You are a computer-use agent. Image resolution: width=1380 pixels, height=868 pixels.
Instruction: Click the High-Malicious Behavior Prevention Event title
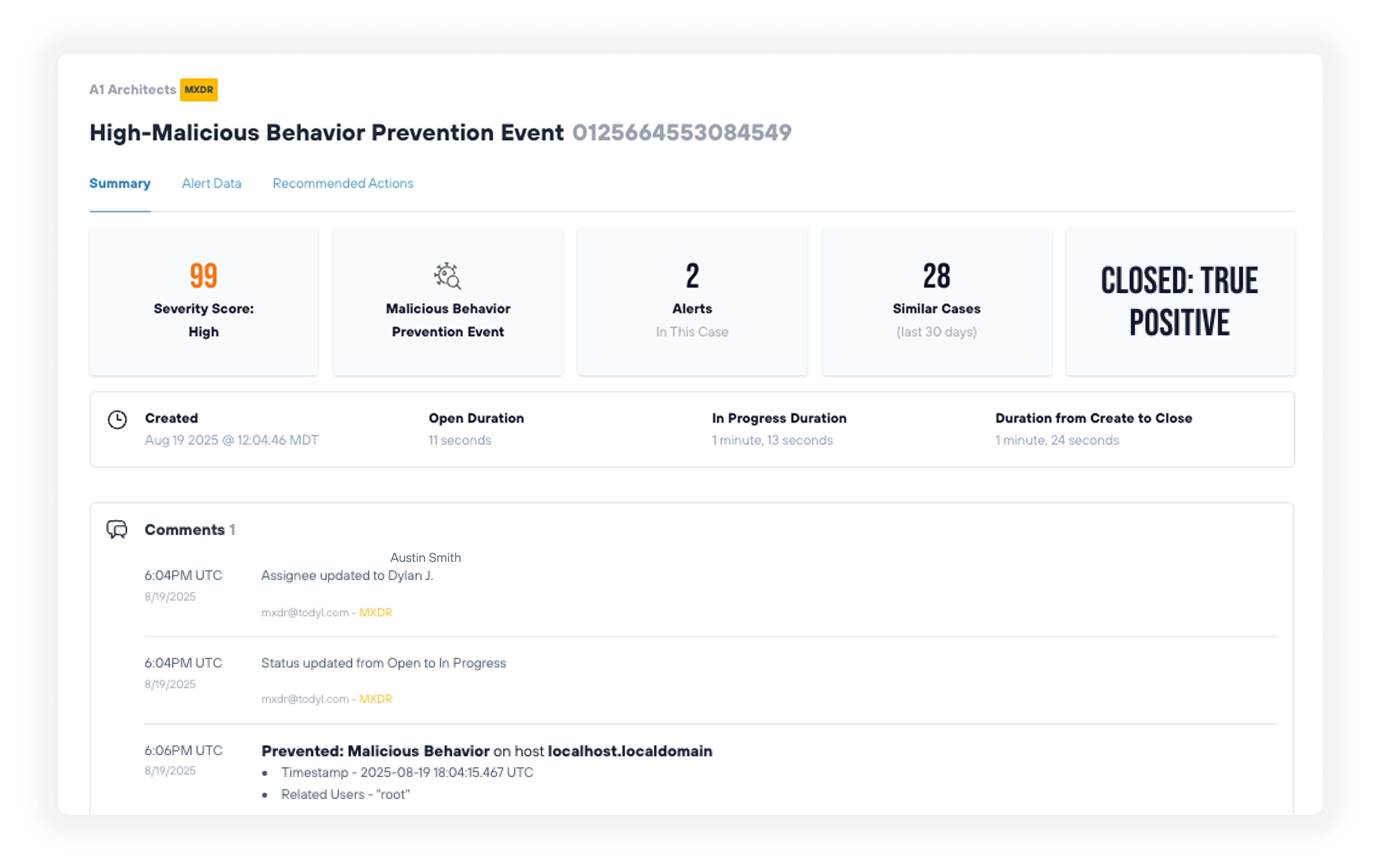click(x=327, y=133)
